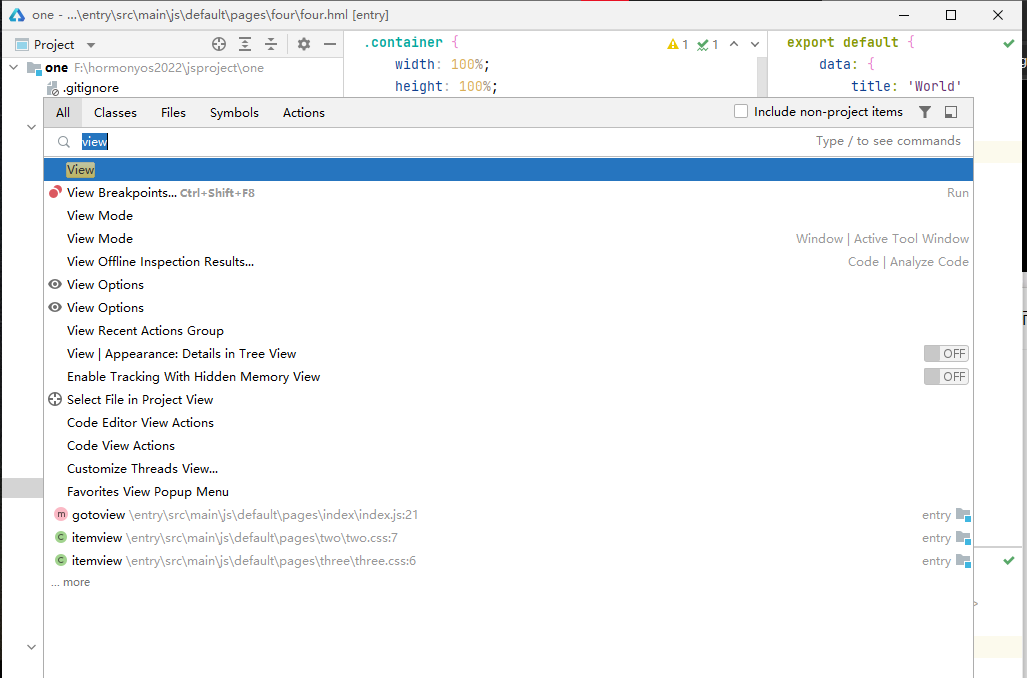
Task: Toggle Details in Tree View switch
Action: (946, 354)
